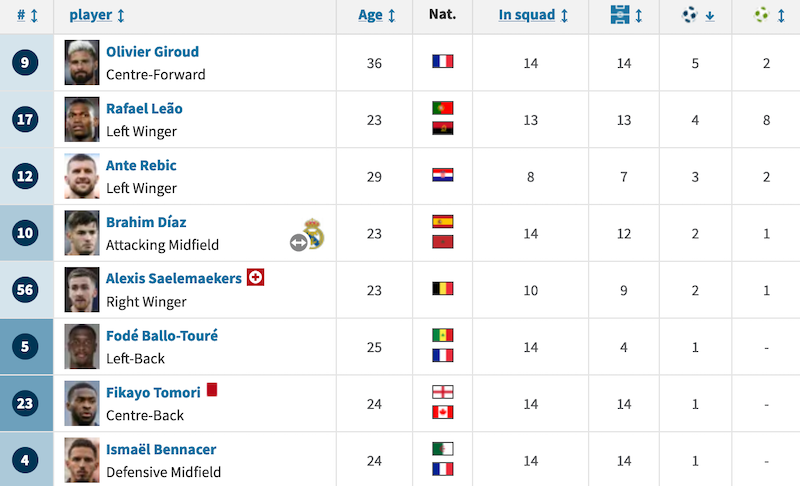
Task: Click the red card icon beside Fikayo Tomori
Action: point(212,390)
